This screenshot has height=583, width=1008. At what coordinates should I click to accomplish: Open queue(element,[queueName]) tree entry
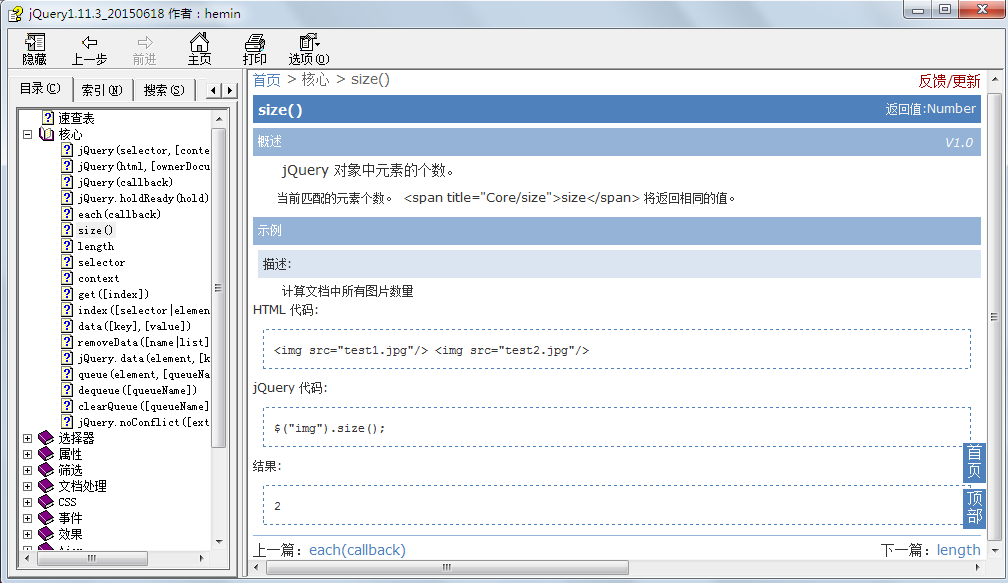click(x=143, y=373)
